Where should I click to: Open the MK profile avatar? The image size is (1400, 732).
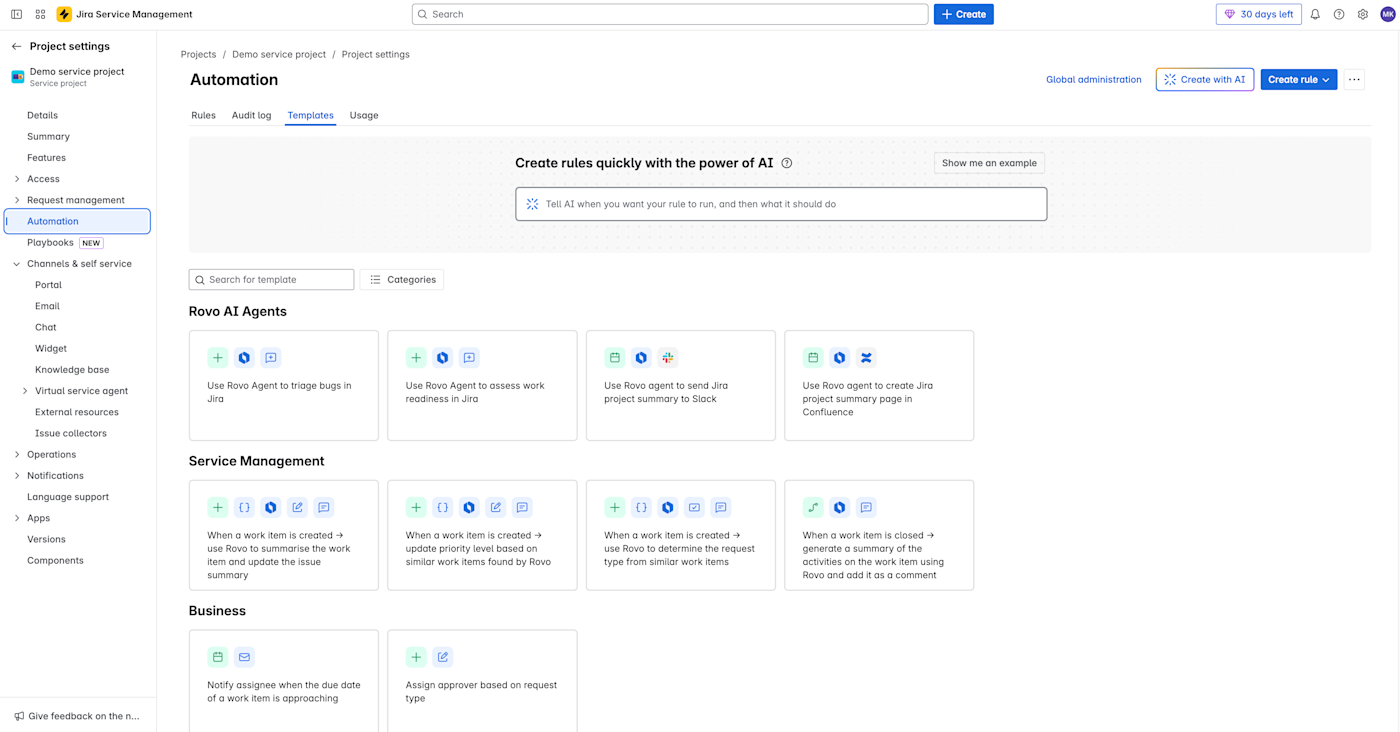[x=1388, y=14]
